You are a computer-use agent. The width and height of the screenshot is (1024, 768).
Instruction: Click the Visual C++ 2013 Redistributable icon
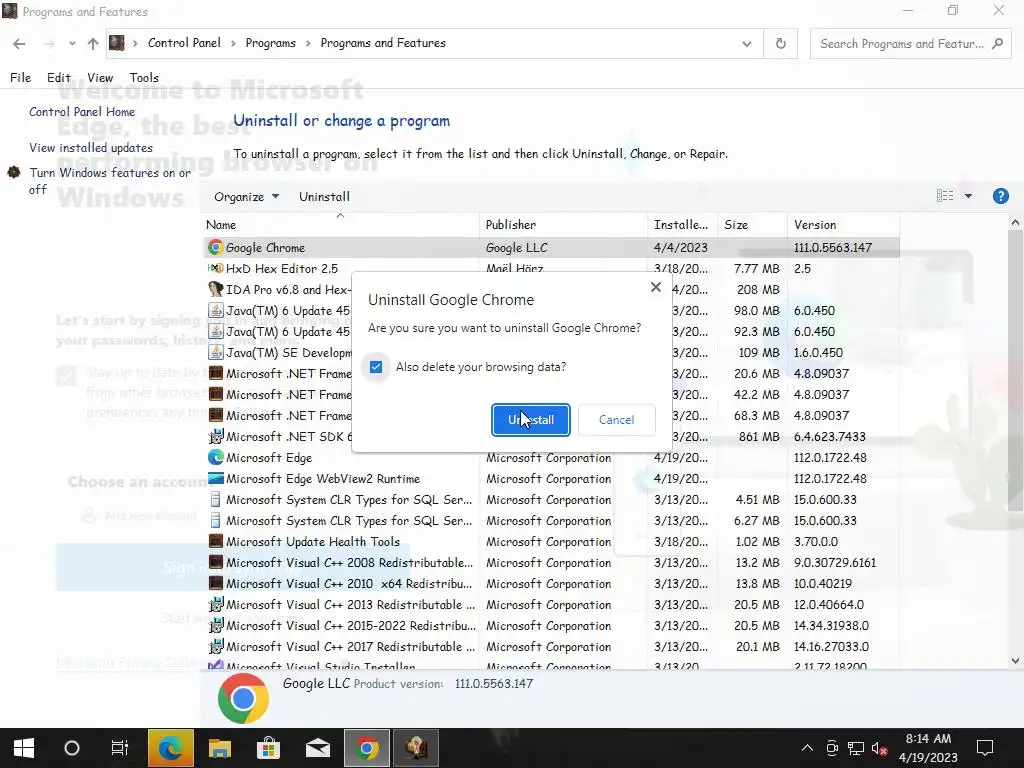[215, 604]
